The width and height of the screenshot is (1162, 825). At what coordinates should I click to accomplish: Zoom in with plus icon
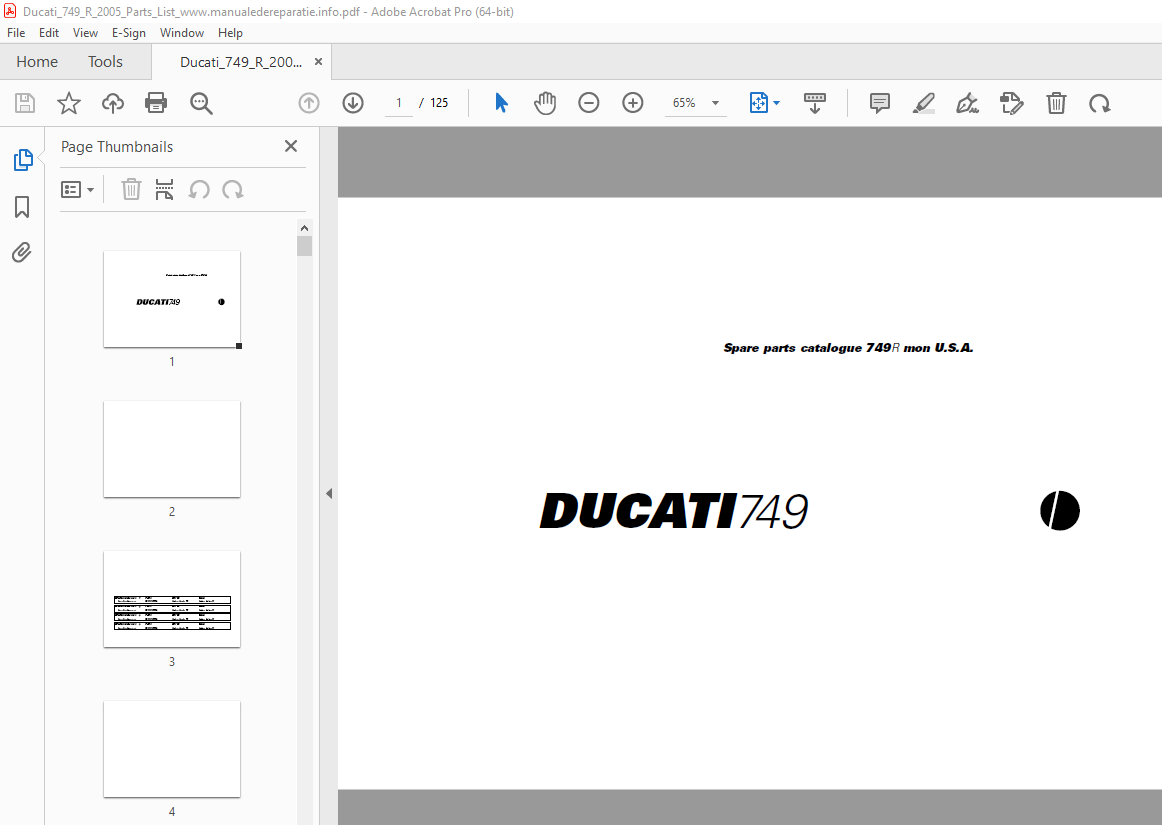pyautogui.click(x=632, y=103)
